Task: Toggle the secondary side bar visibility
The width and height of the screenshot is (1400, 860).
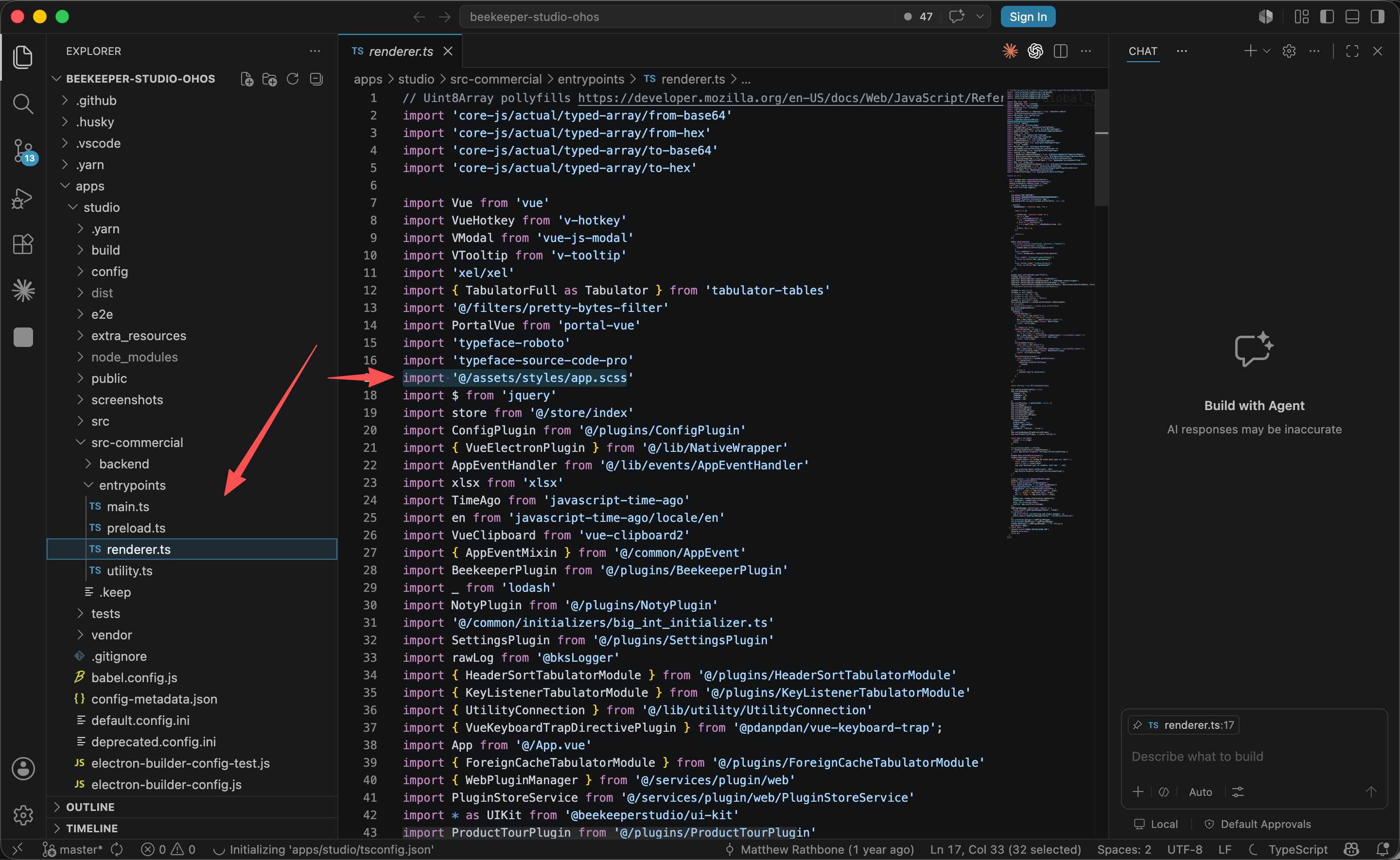Action: [x=1377, y=17]
